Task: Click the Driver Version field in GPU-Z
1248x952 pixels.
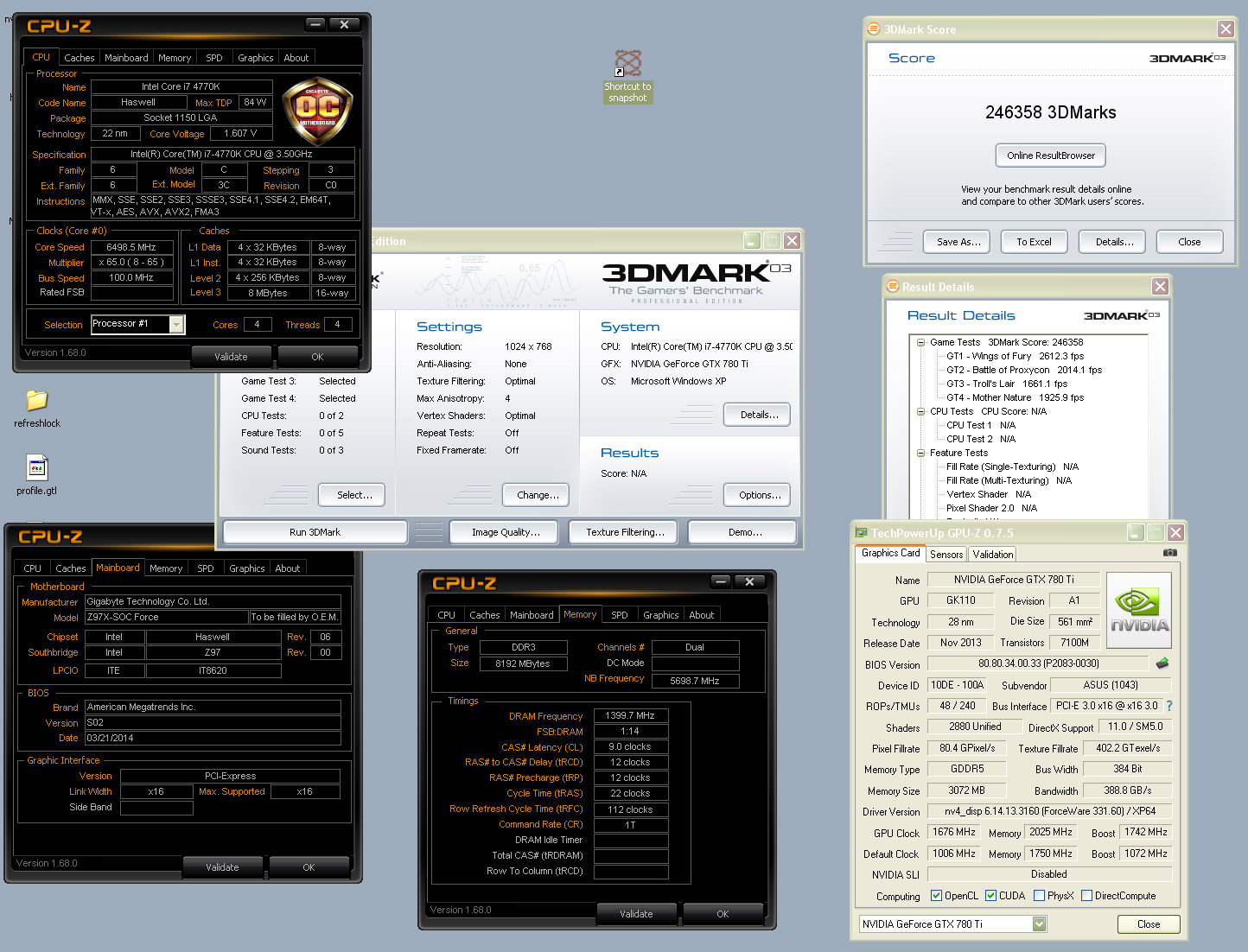Action: (1050, 811)
